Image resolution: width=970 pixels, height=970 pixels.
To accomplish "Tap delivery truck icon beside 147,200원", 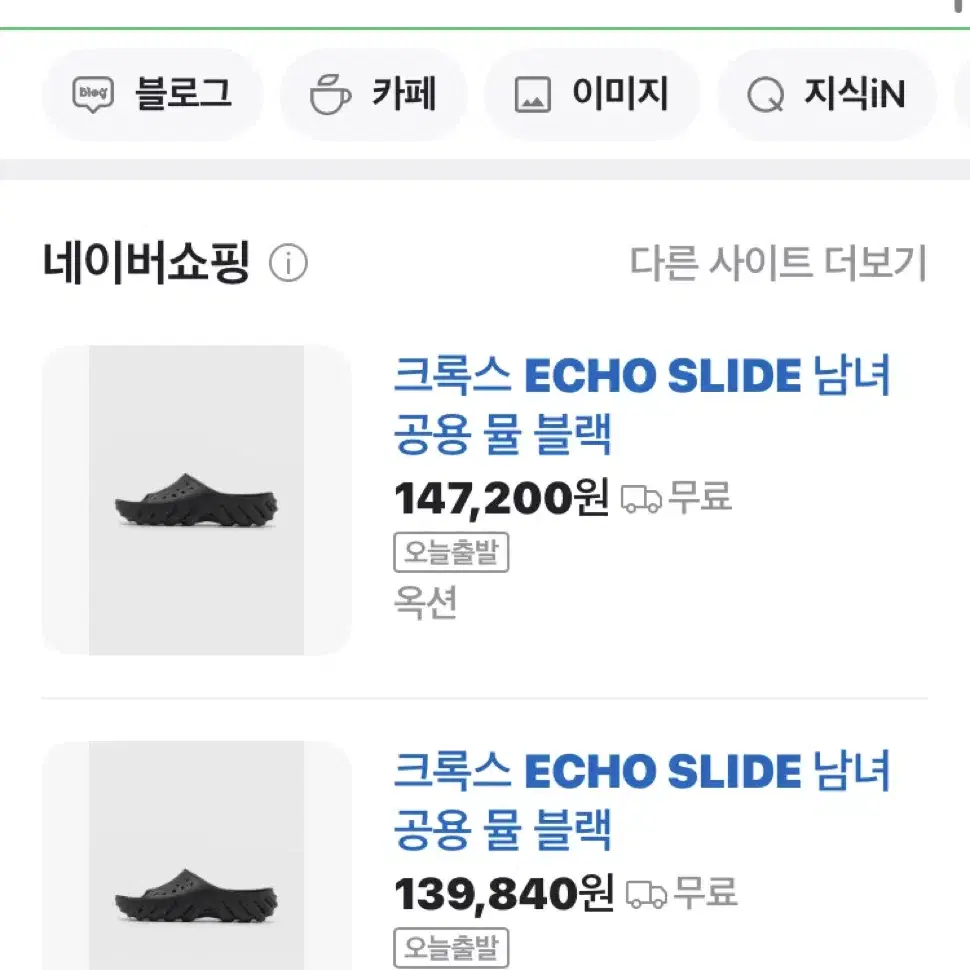I will 641,499.
